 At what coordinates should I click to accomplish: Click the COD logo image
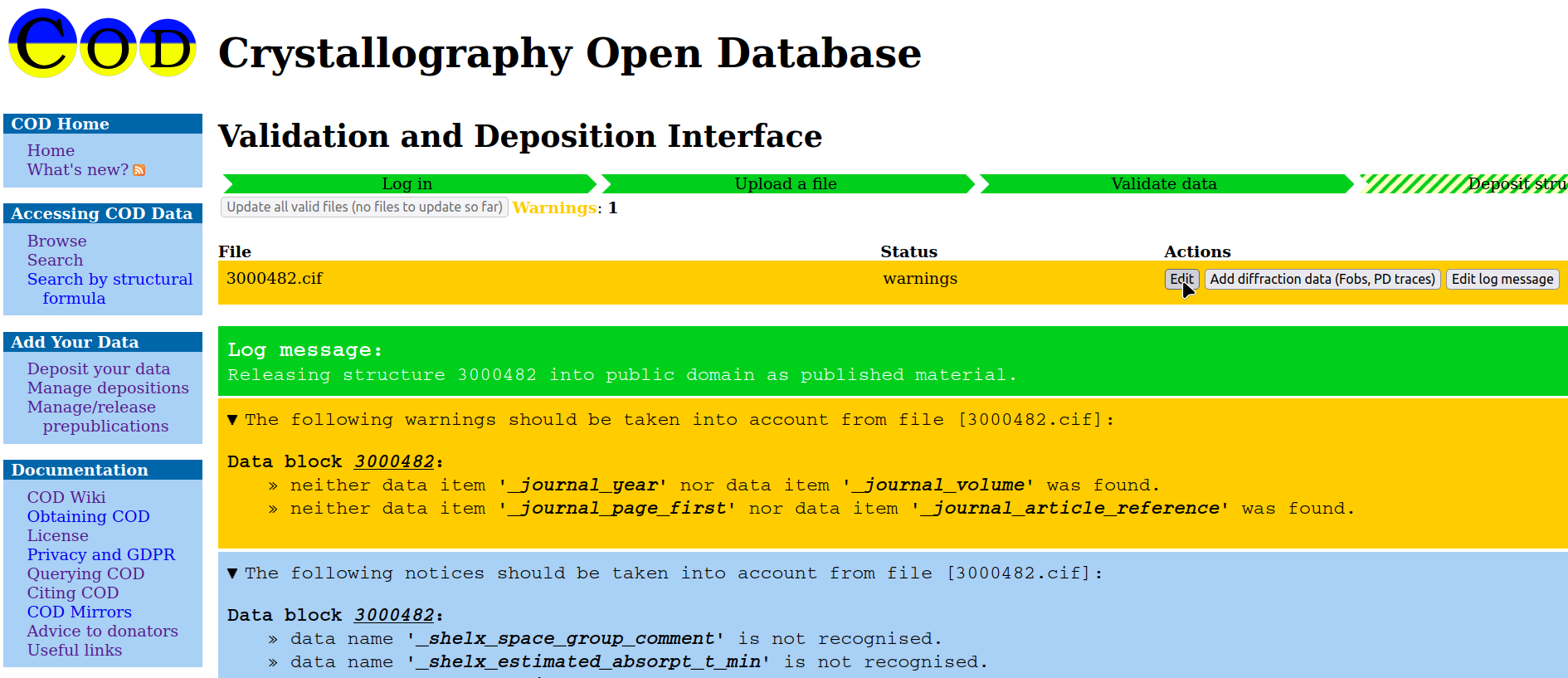(102, 45)
